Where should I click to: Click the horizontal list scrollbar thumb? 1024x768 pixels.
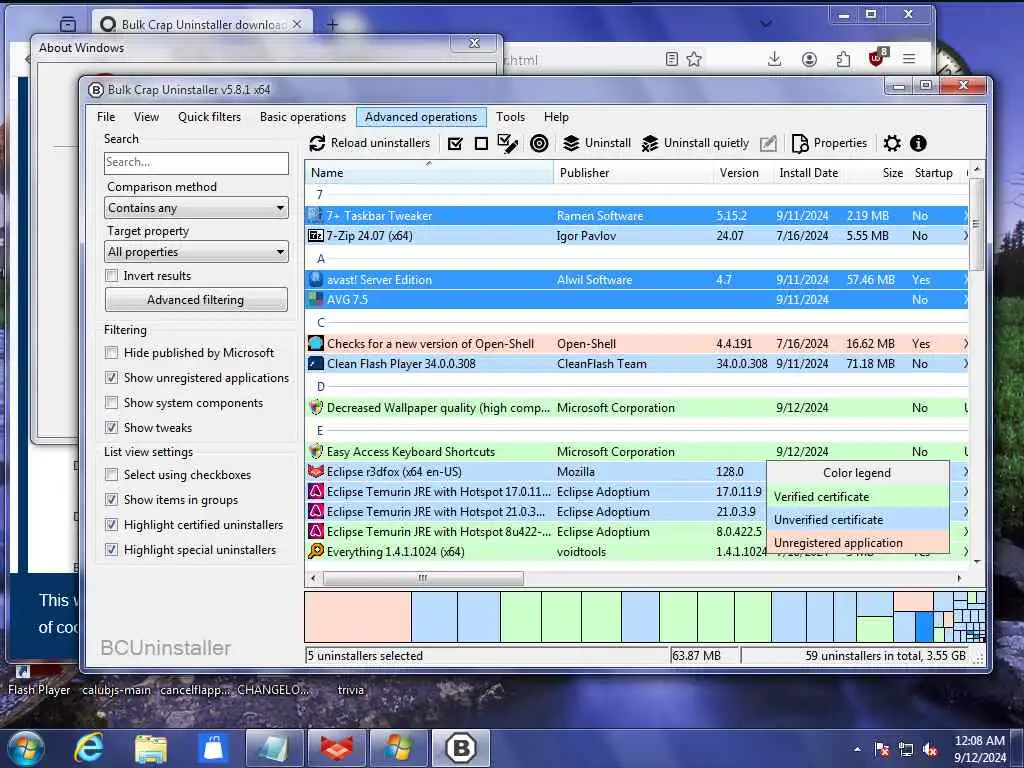coord(423,578)
